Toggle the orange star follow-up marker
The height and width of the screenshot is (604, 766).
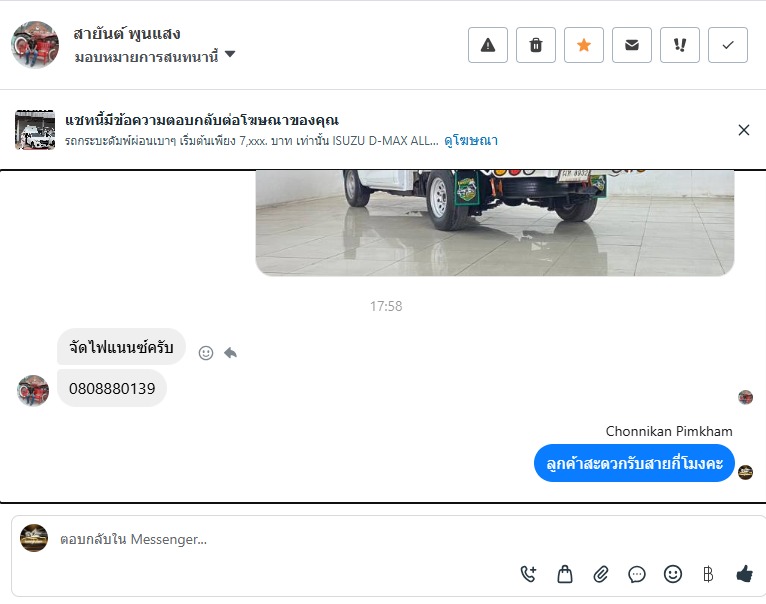coord(583,45)
